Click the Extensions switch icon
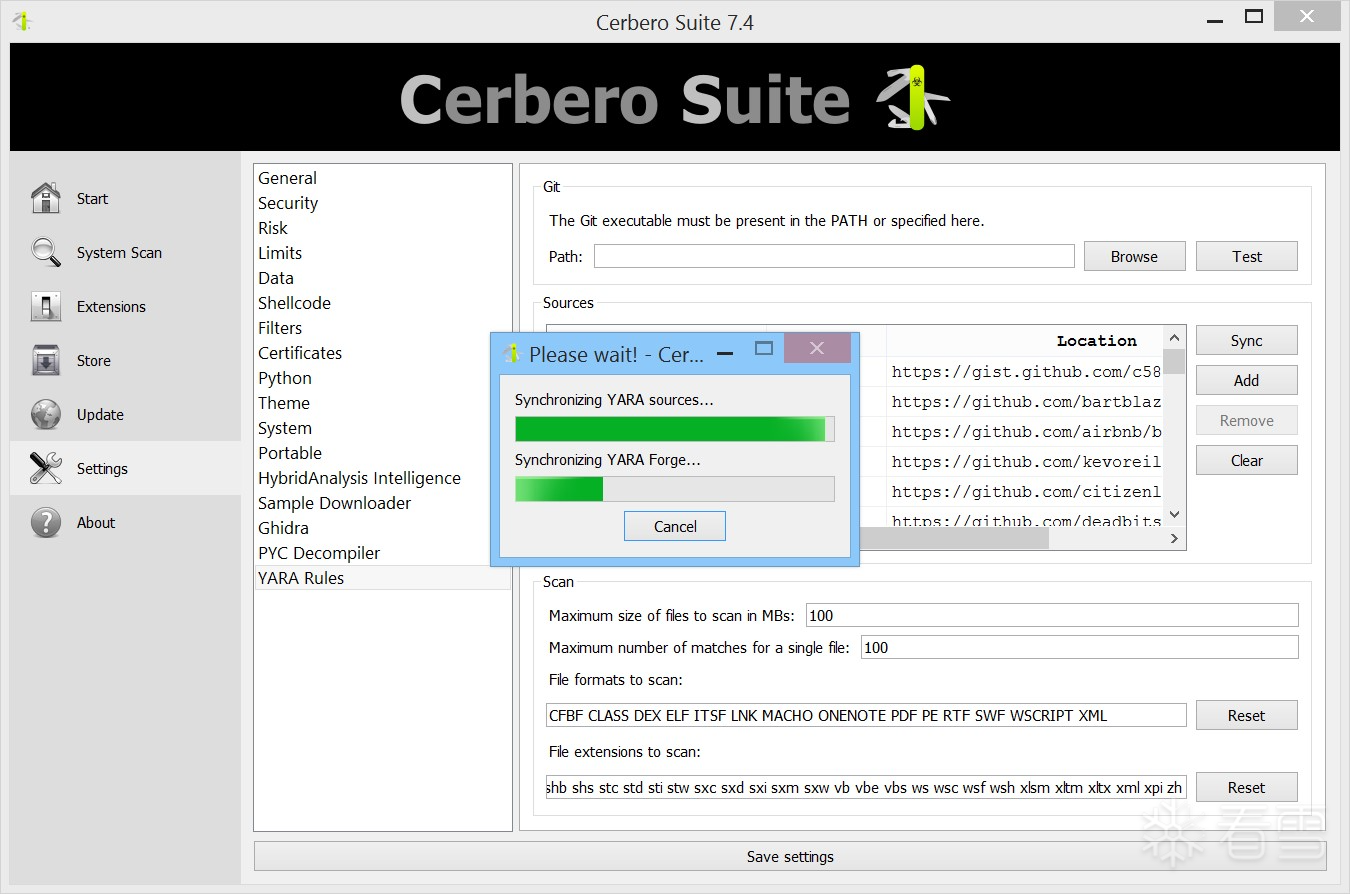1350x894 pixels. pyautogui.click(x=46, y=306)
